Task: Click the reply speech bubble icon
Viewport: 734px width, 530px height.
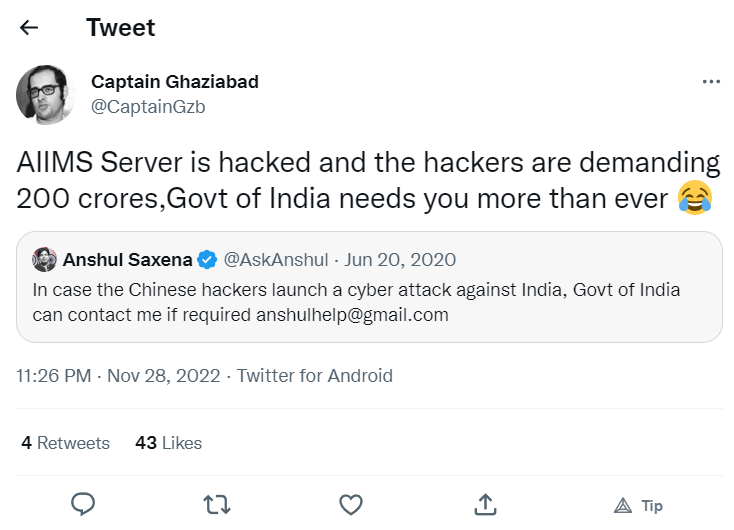Action: (83, 503)
